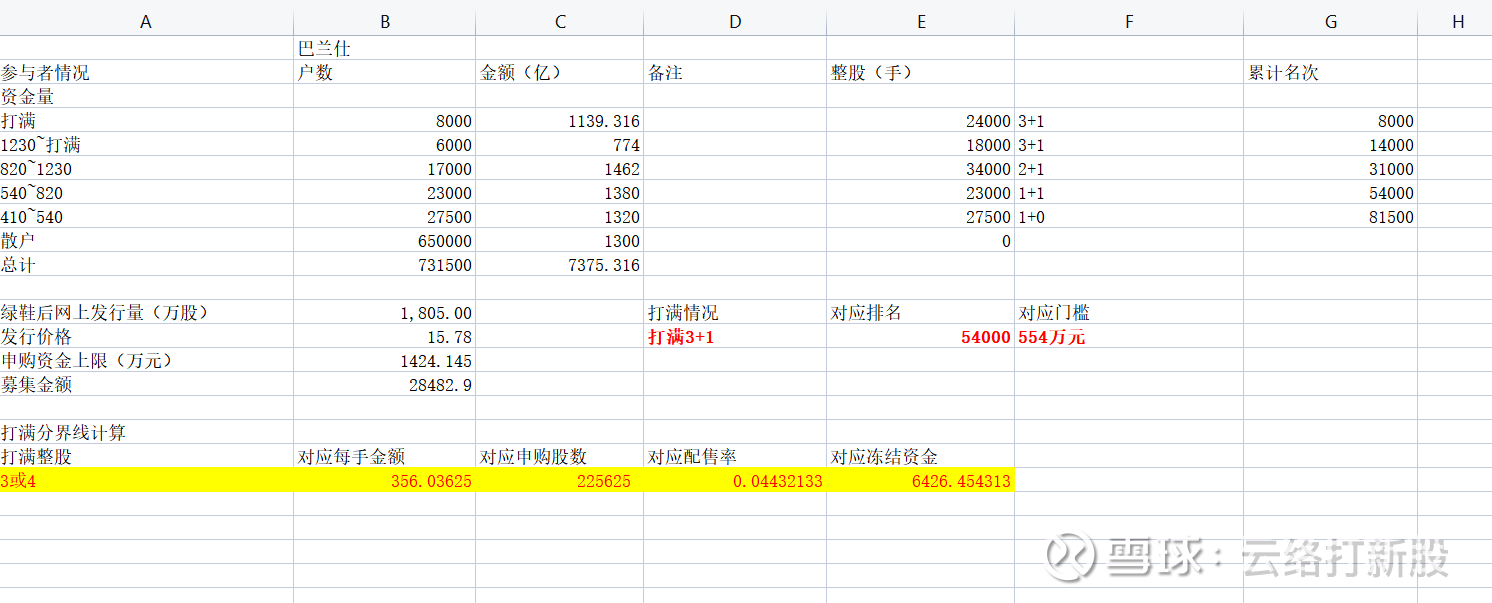The image size is (1492, 603).
Task: Click the 1+1 cell
Action: click(1129, 192)
